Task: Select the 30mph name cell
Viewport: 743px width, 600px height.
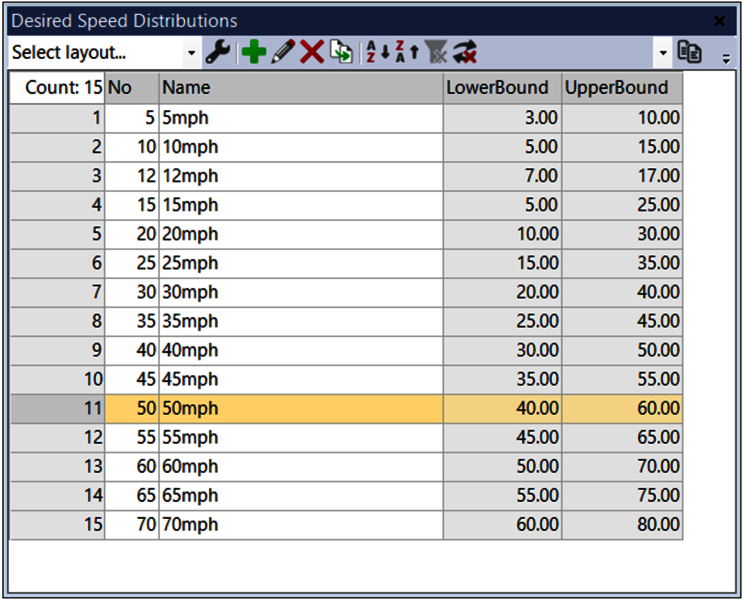Action: coord(300,293)
